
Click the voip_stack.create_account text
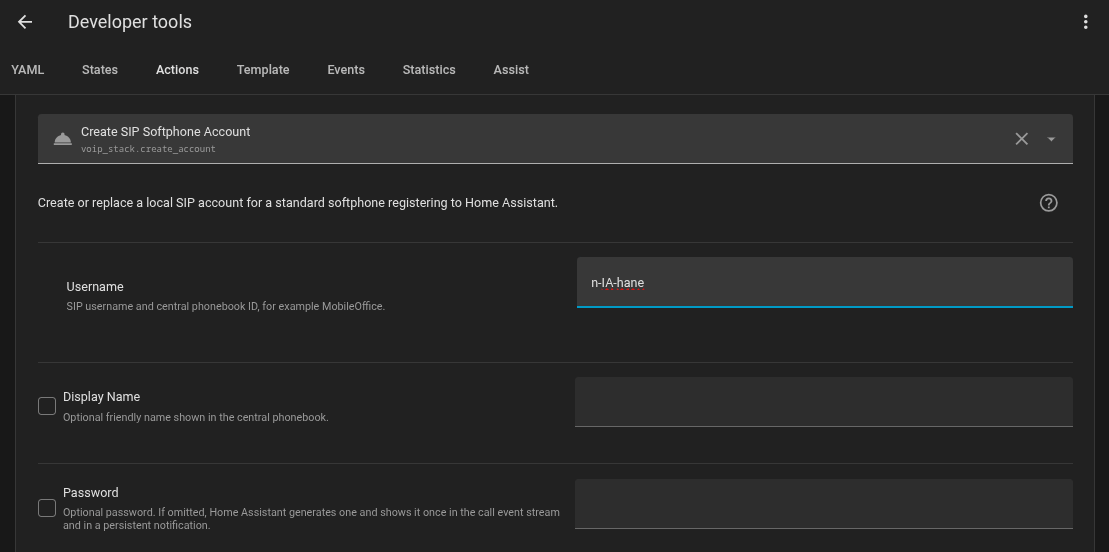[148, 149]
